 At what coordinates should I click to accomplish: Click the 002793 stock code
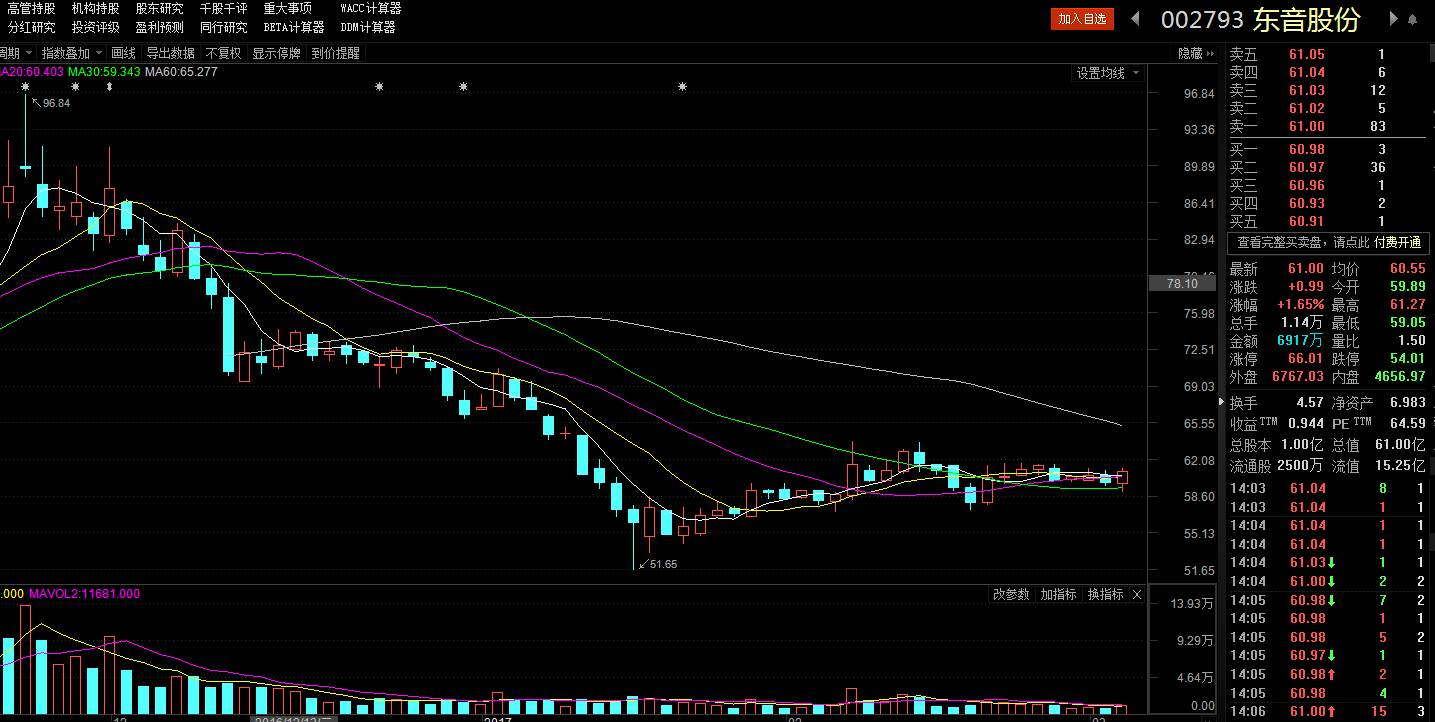point(1202,19)
